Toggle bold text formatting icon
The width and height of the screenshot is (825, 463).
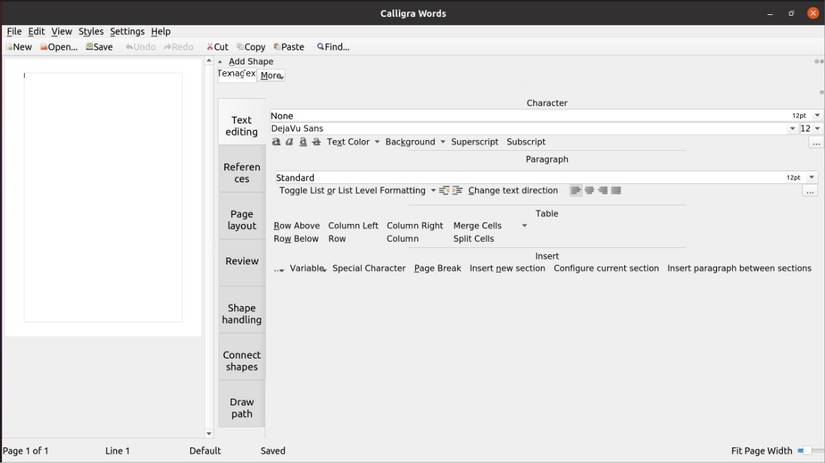[x=276, y=142]
